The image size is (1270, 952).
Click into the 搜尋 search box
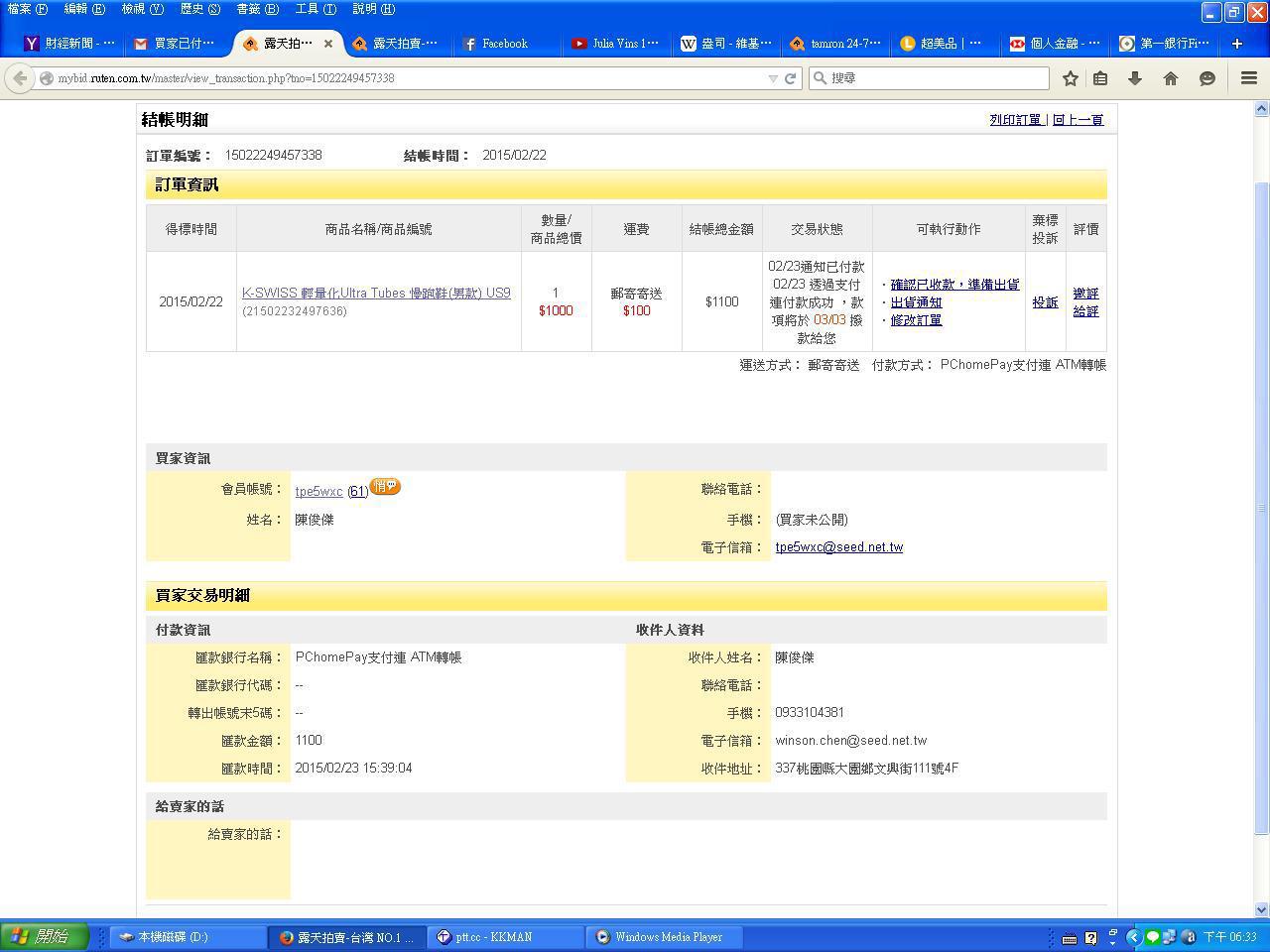(933, 78)
